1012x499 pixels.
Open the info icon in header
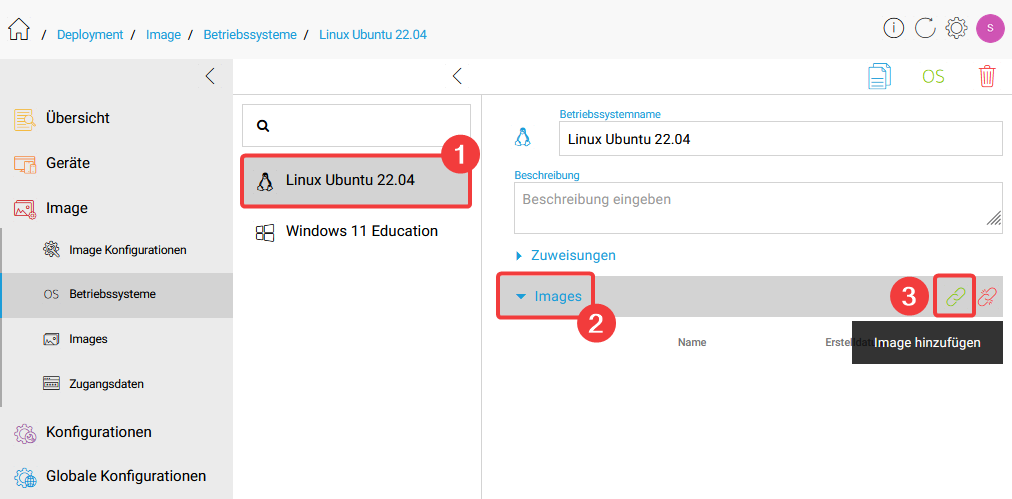(893, 28)
